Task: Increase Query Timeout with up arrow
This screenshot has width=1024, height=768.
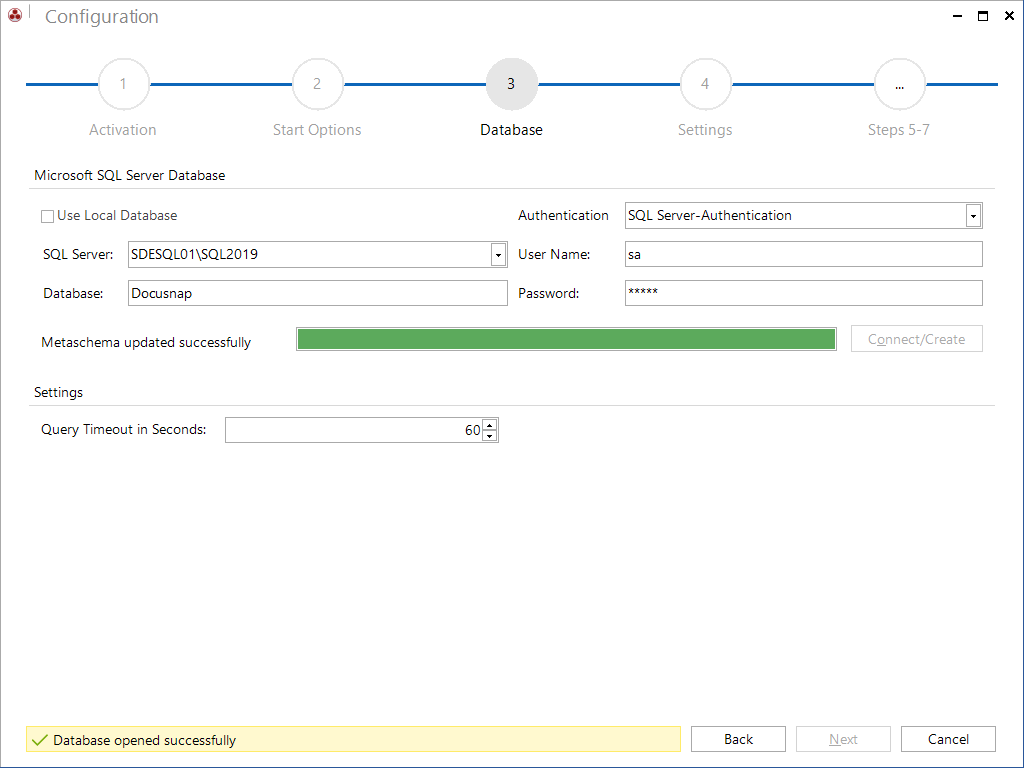Action: coord(490,424)
